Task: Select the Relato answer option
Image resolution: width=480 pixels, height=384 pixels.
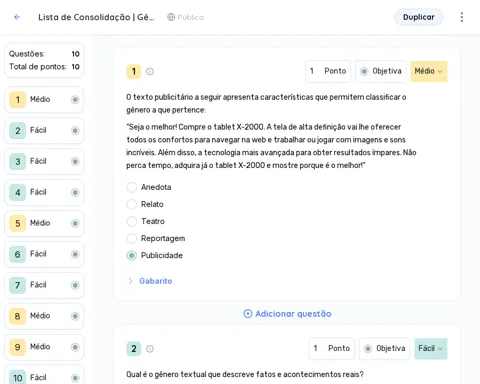Action: (132, 204)
